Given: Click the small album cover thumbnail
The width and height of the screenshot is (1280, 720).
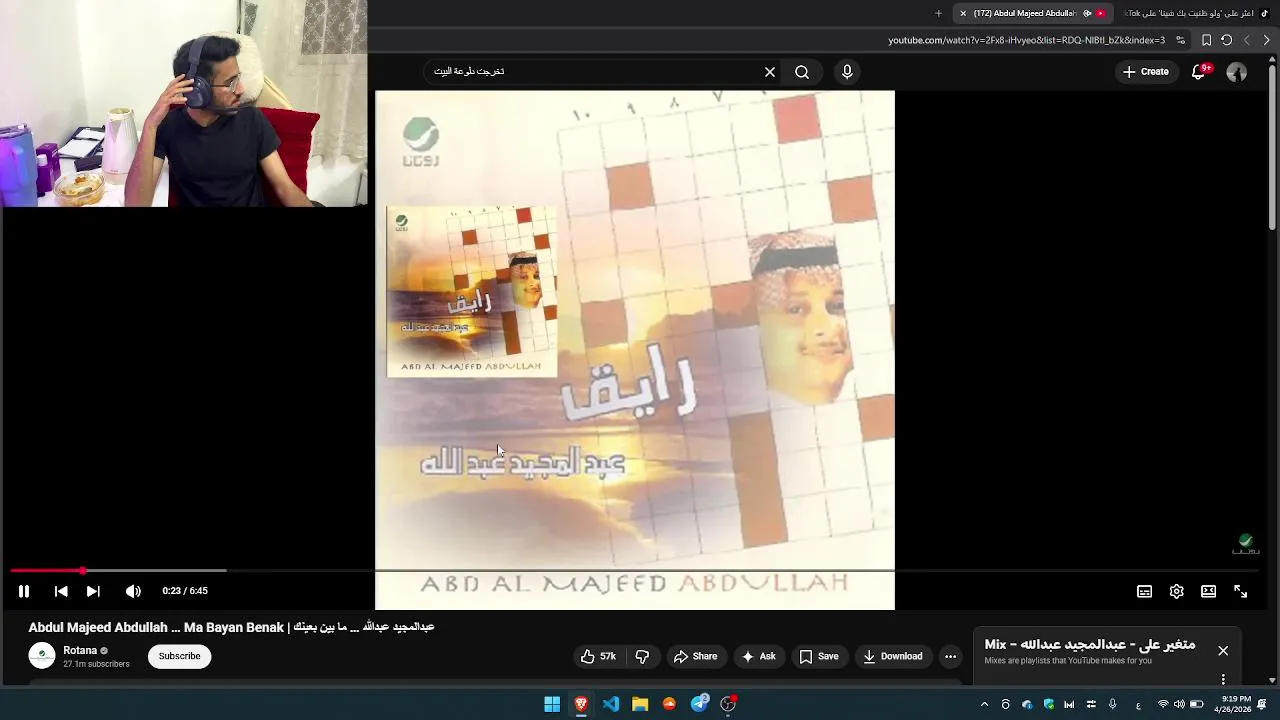Looking at the screenshot, I should [471, 291].
